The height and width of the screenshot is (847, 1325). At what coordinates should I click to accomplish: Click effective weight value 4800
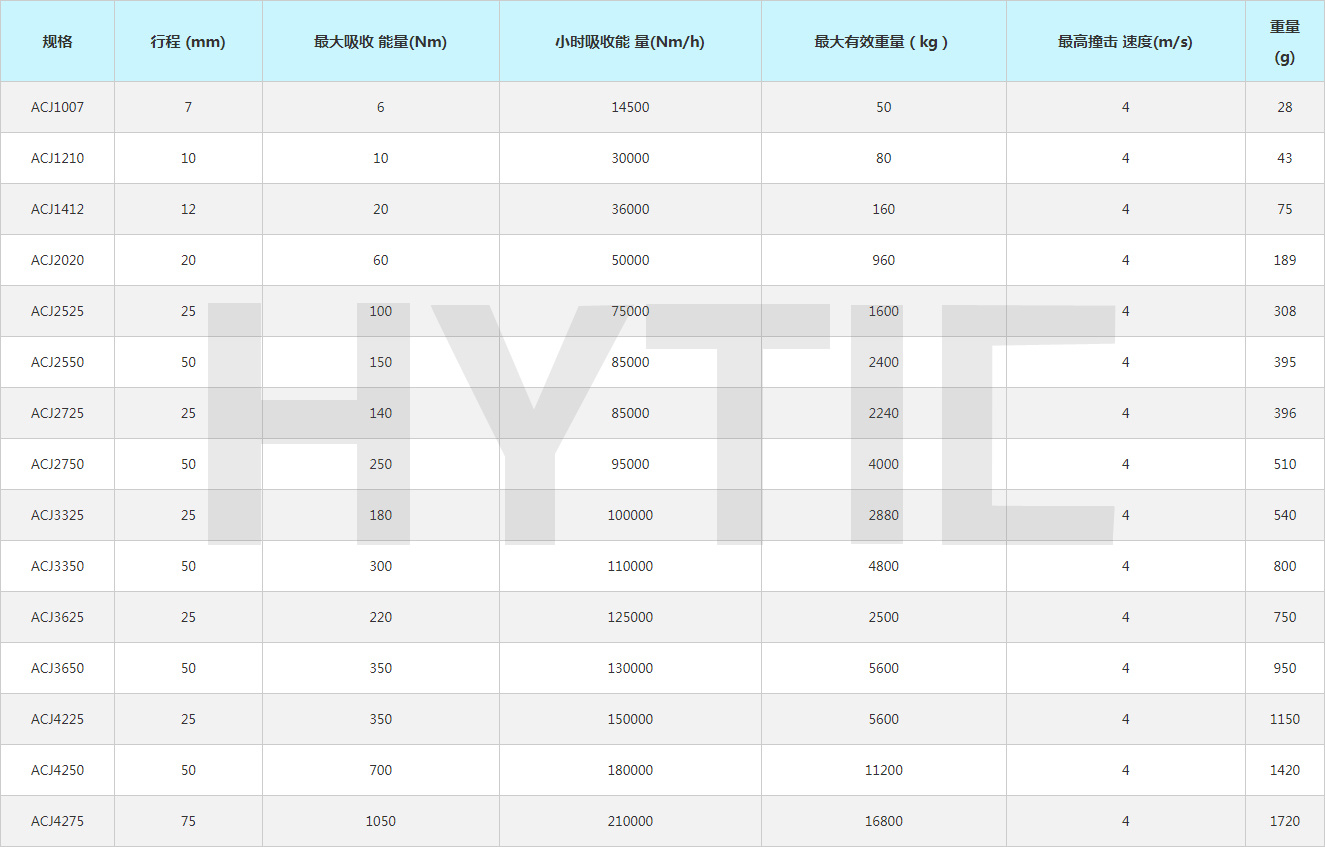click(x=884, y=566)
